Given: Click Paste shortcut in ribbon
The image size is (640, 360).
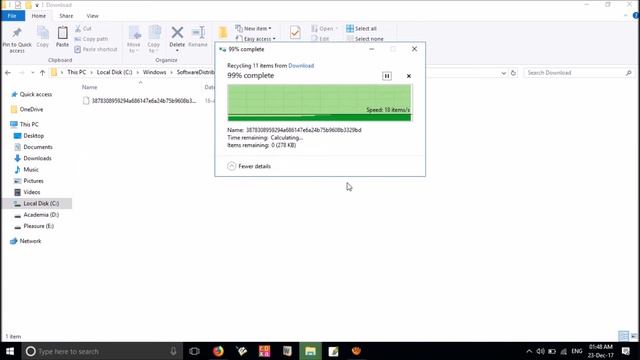Looking at the screenshot, I should (x=96, y=49).
